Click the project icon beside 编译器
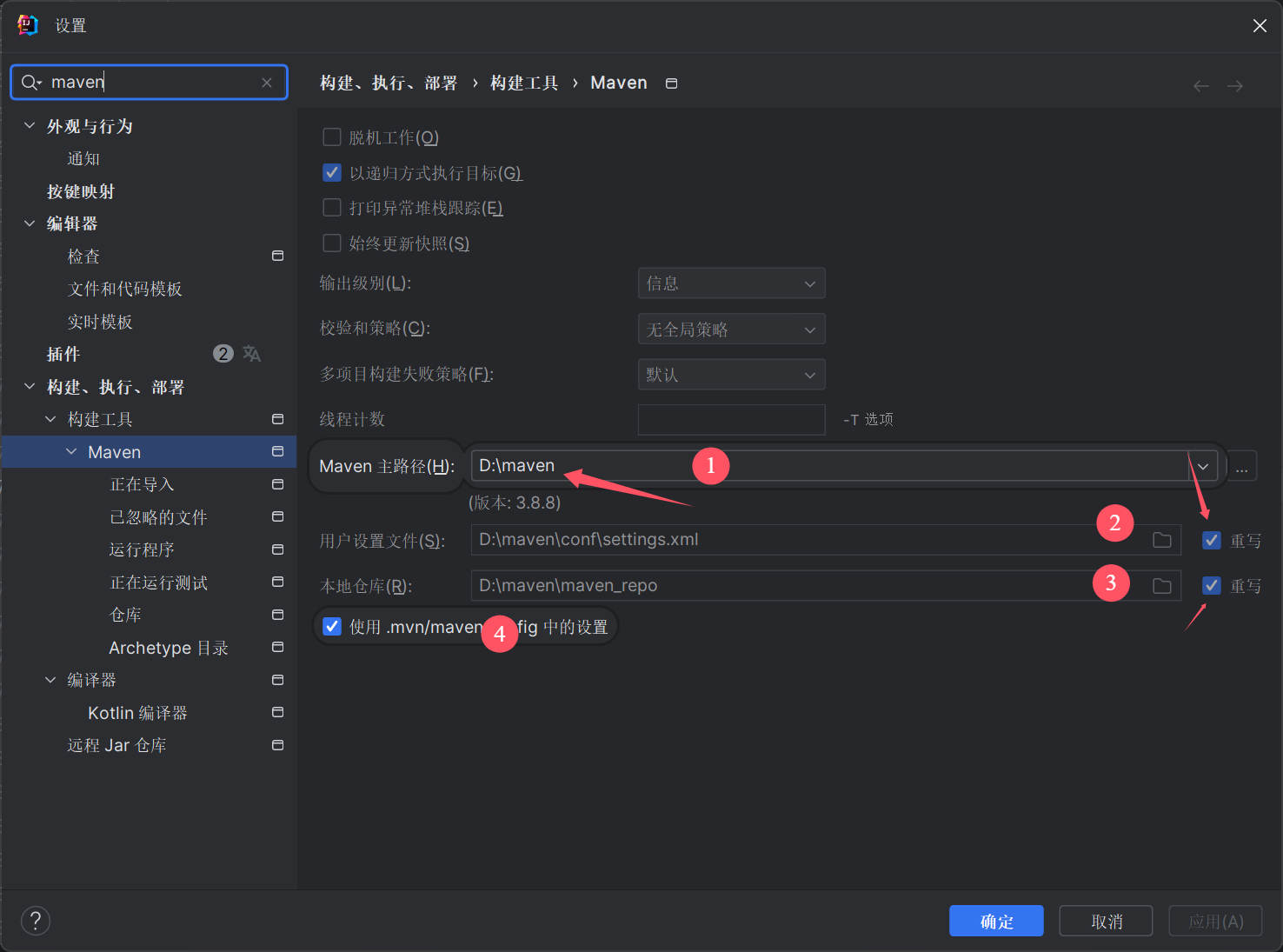The height and width of the screenshot is (952, 1283). pos(278,680)
